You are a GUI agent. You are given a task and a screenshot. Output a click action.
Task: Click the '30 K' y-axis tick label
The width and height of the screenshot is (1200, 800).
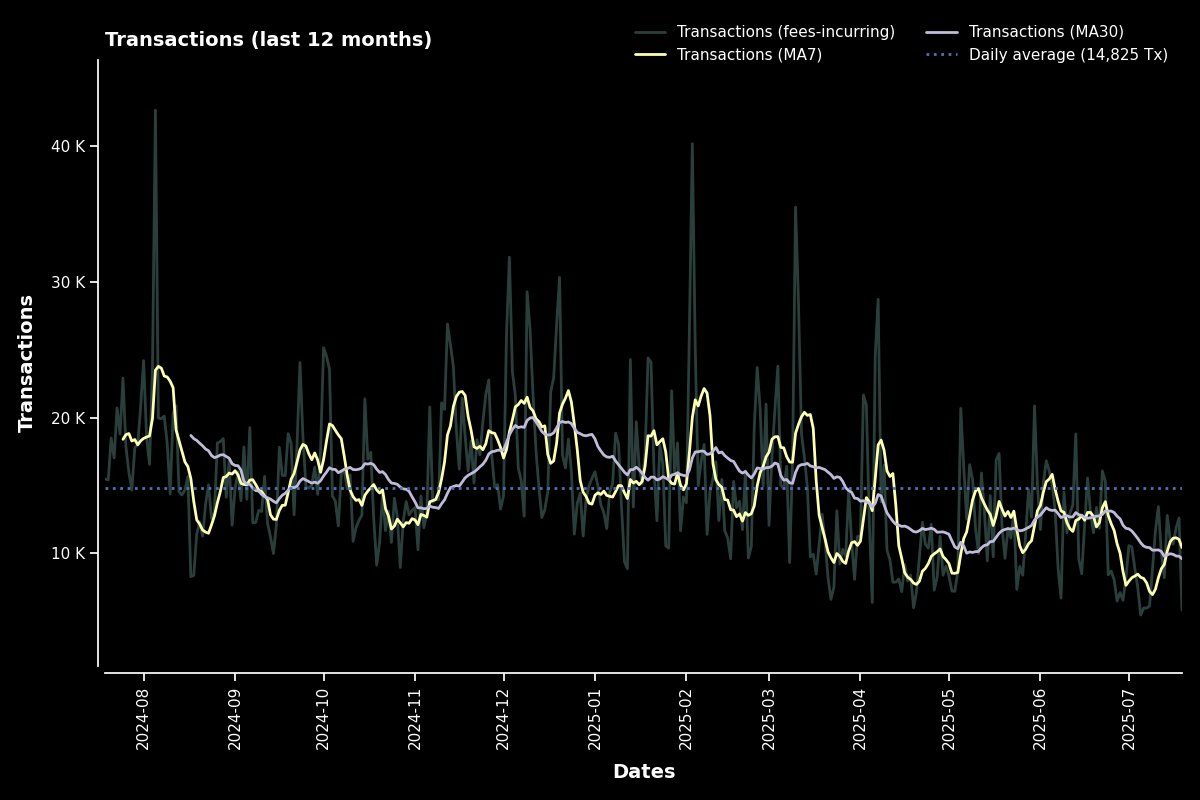point(68,282)
